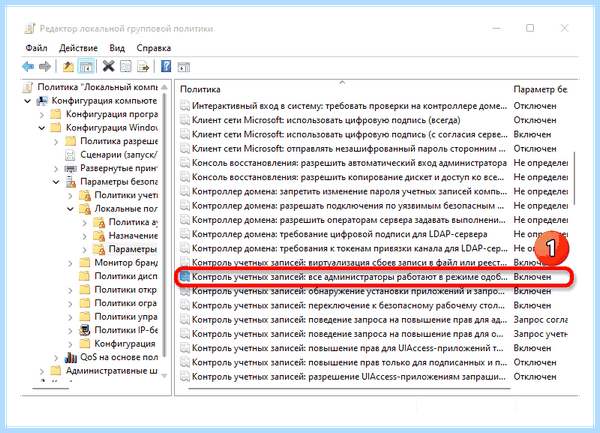
Task: Select Политики открытого ключа tree item
Action: tap(118, 290)
